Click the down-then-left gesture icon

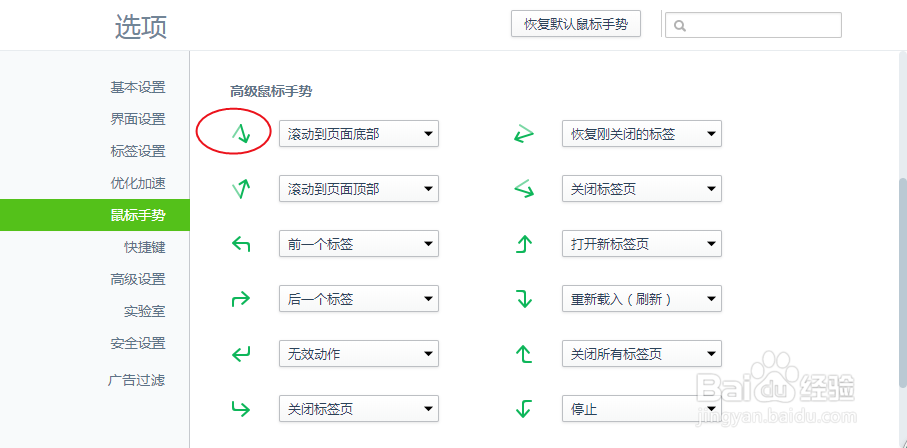tap(240, 353)
